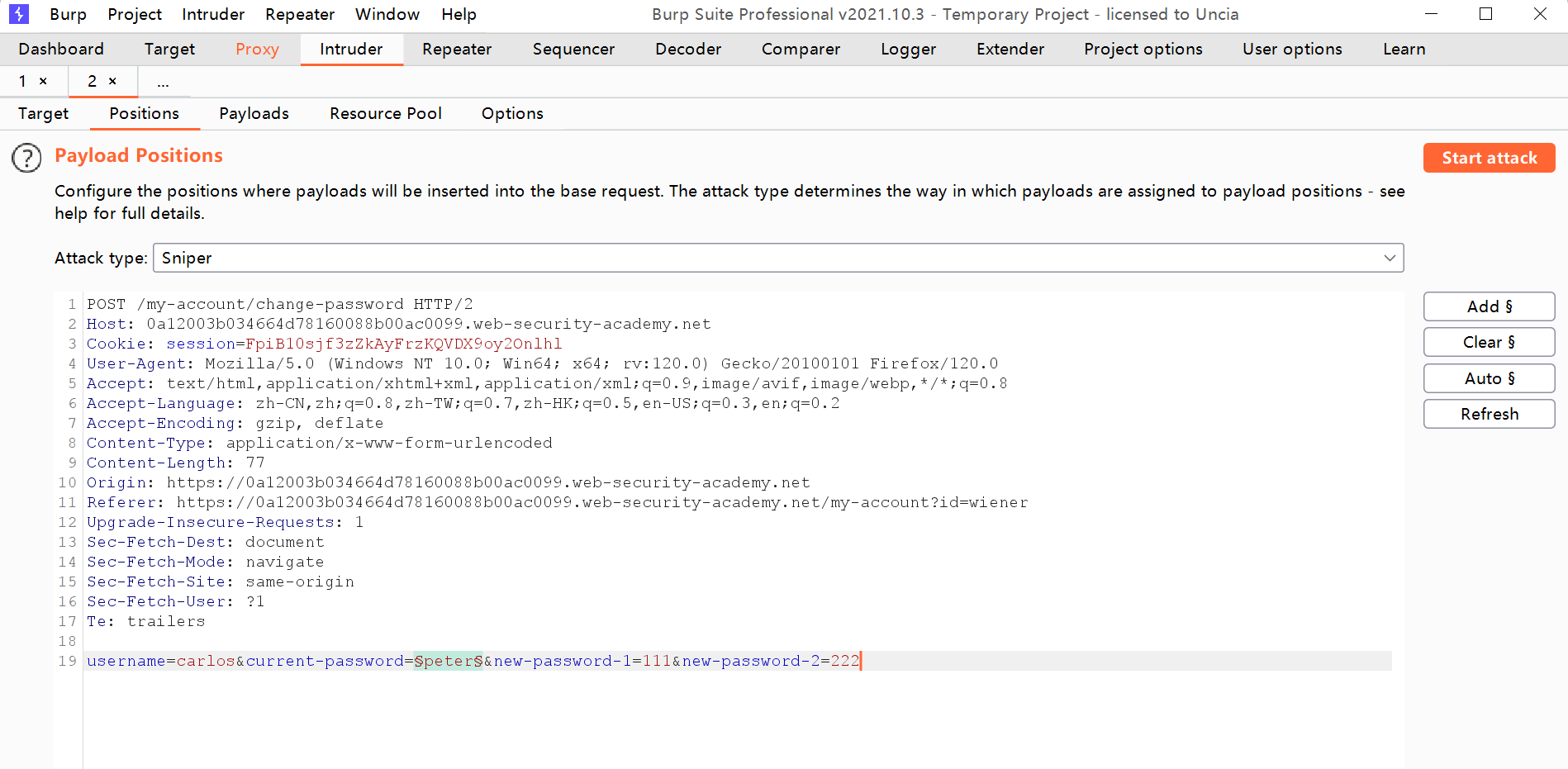This screenshot has width=1568, height=769.
Task: Open the Options sub-tab
Action: (x=512, y=114)
